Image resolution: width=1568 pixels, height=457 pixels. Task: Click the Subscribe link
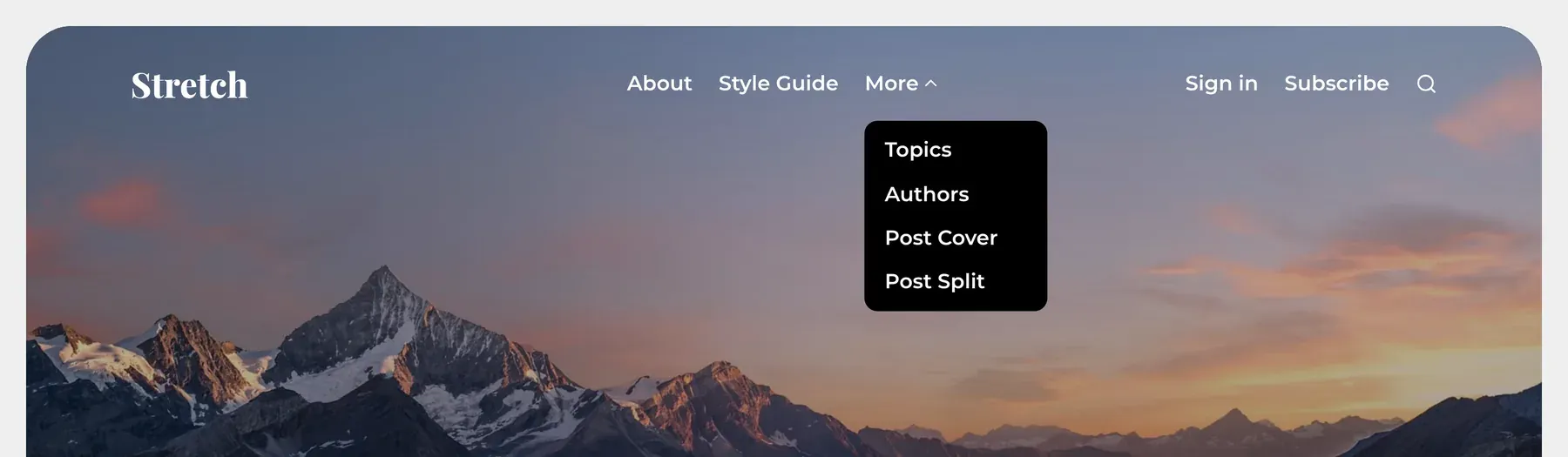[x=1336, y=84]
